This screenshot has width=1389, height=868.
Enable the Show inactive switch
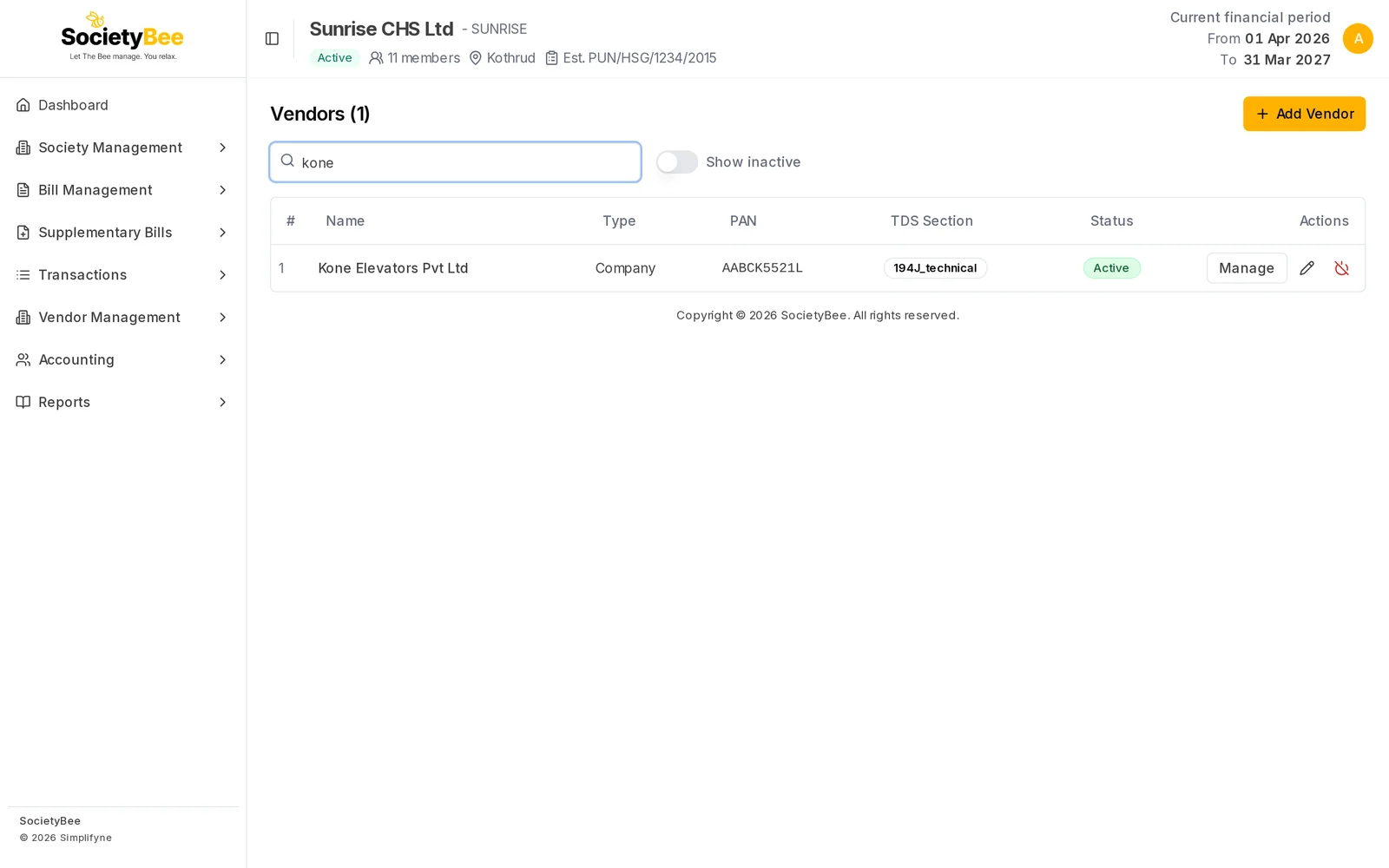(677, 162)
